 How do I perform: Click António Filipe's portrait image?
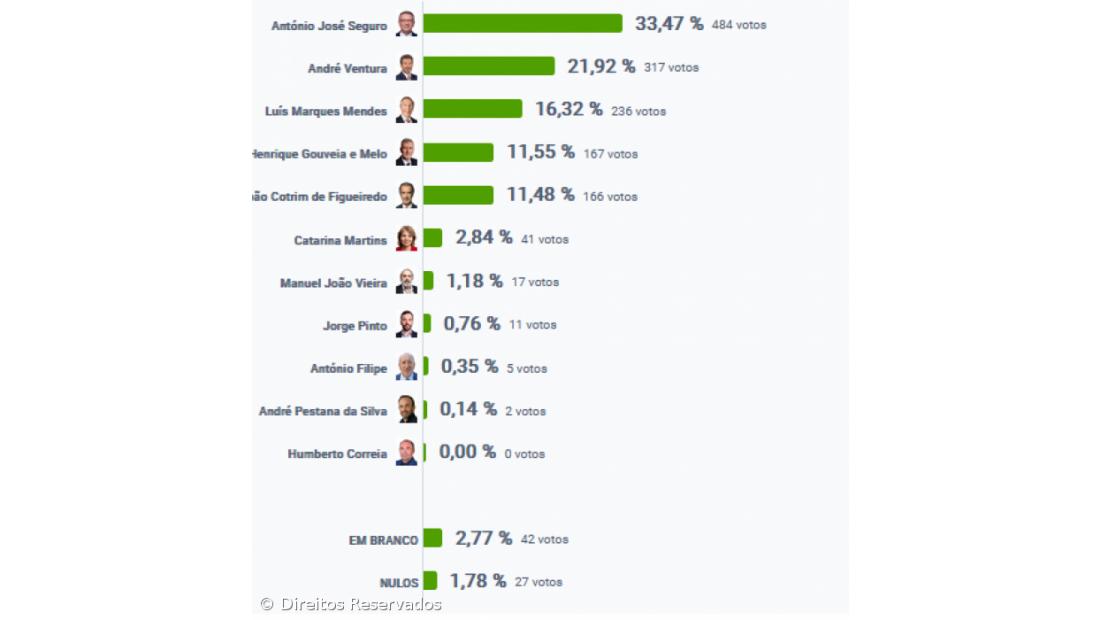tap(406, 367)
